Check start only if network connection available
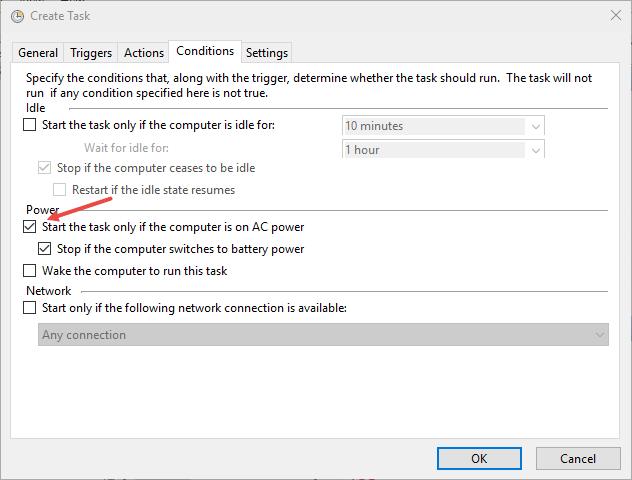This screenshot has width=632, height=480. tap(29, 308)
